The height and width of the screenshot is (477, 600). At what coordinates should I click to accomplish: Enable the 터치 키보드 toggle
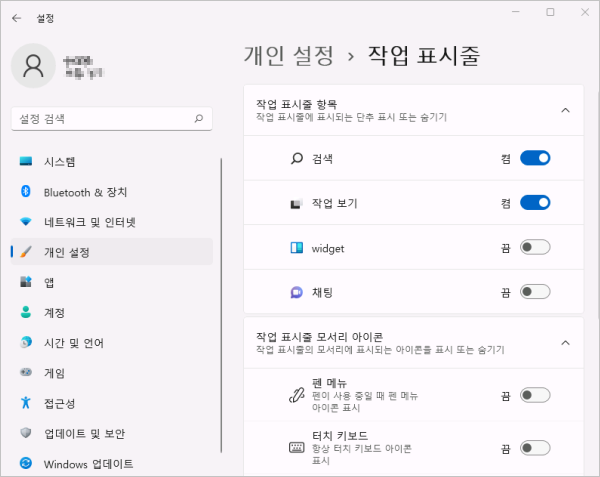coord(535,448)
